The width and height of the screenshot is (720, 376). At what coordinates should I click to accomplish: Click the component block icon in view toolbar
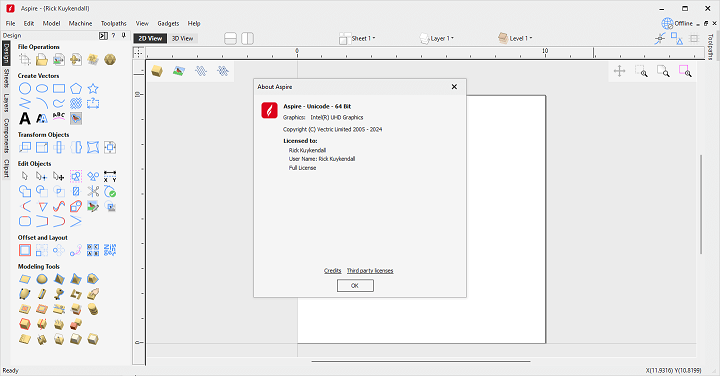coord(157,71)
